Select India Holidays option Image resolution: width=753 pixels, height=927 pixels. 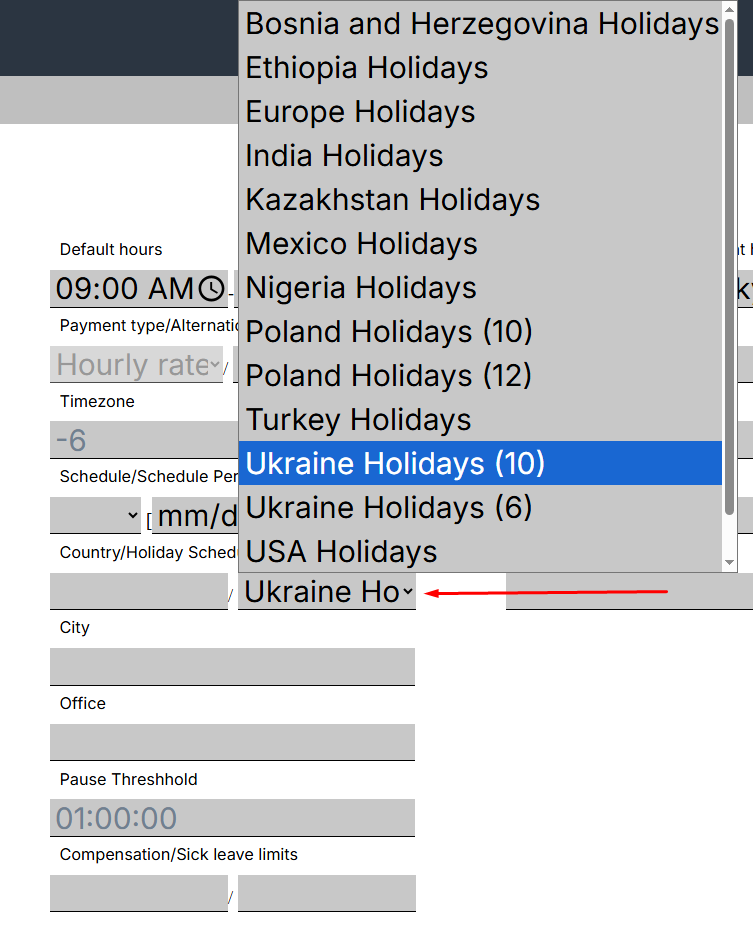click(x=344, y=156)
